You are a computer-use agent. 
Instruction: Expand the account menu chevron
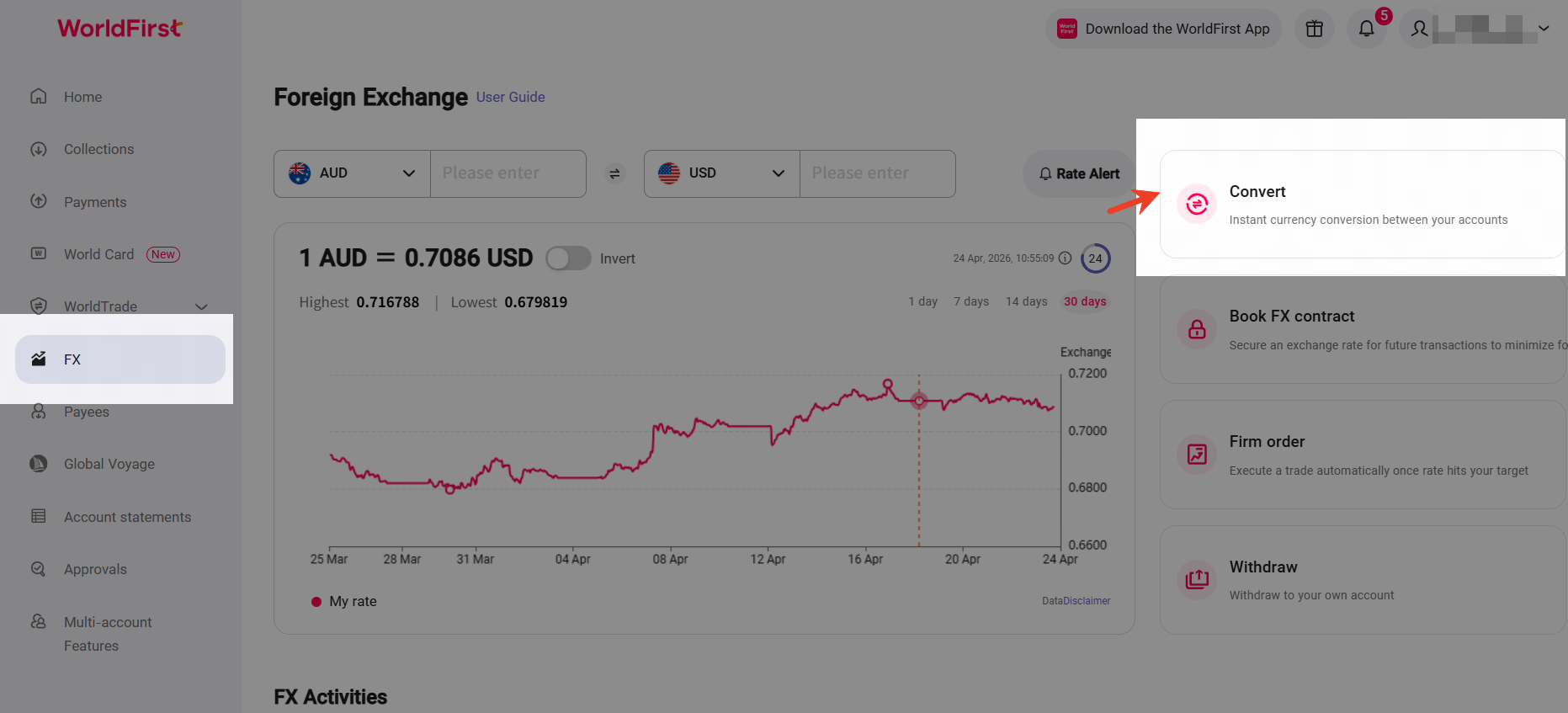click(1544, 28)
